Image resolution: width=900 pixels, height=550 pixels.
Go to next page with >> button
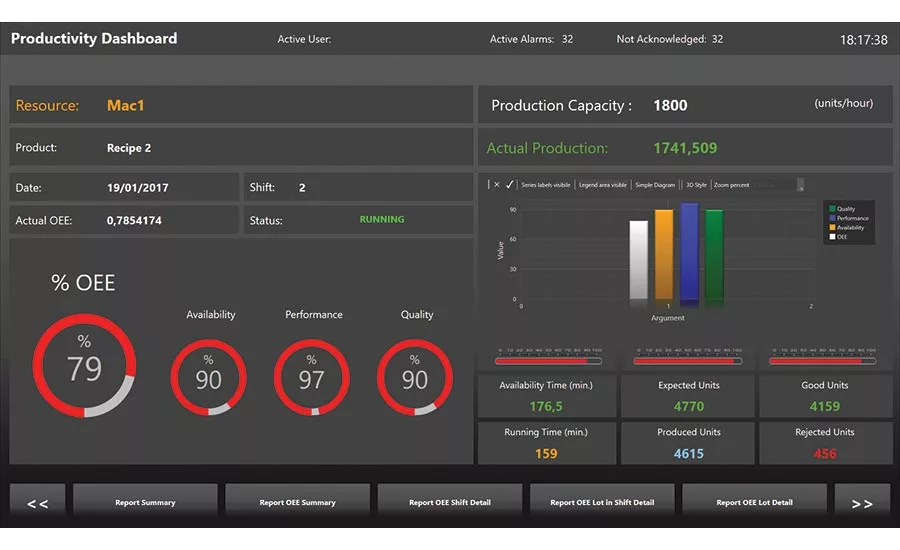point(861,503)
